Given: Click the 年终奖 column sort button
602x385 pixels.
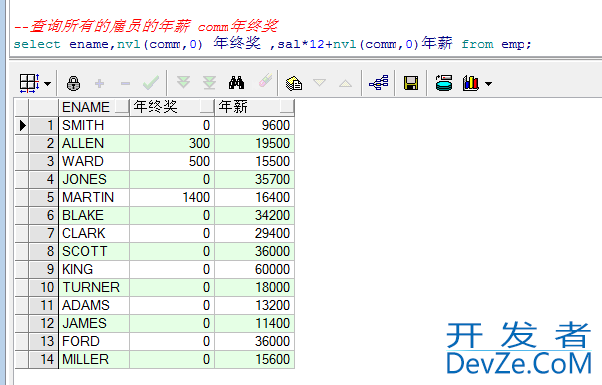Looking at the screenshot, I should coord(207,106).
